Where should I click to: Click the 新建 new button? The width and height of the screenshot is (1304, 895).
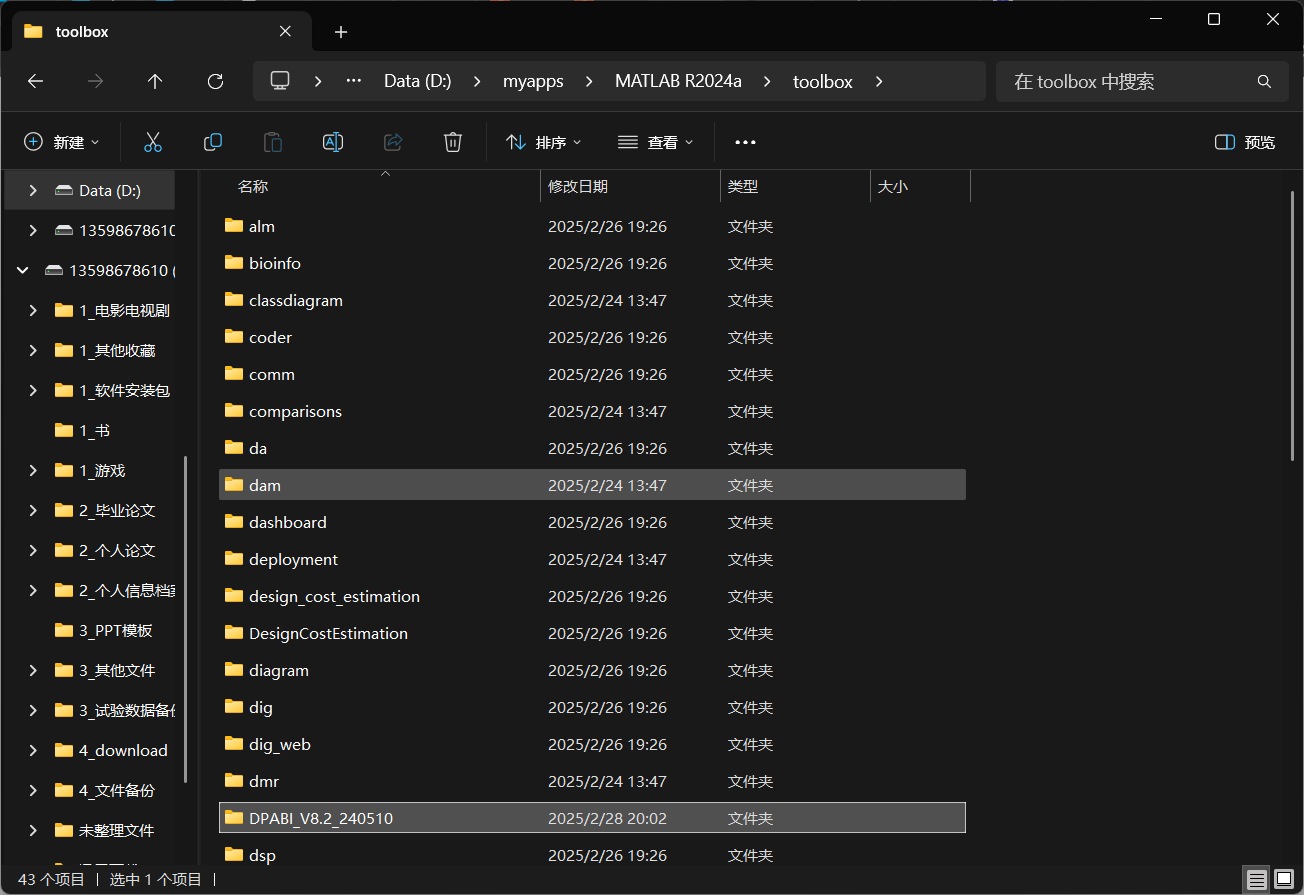(x=62, y=142)
